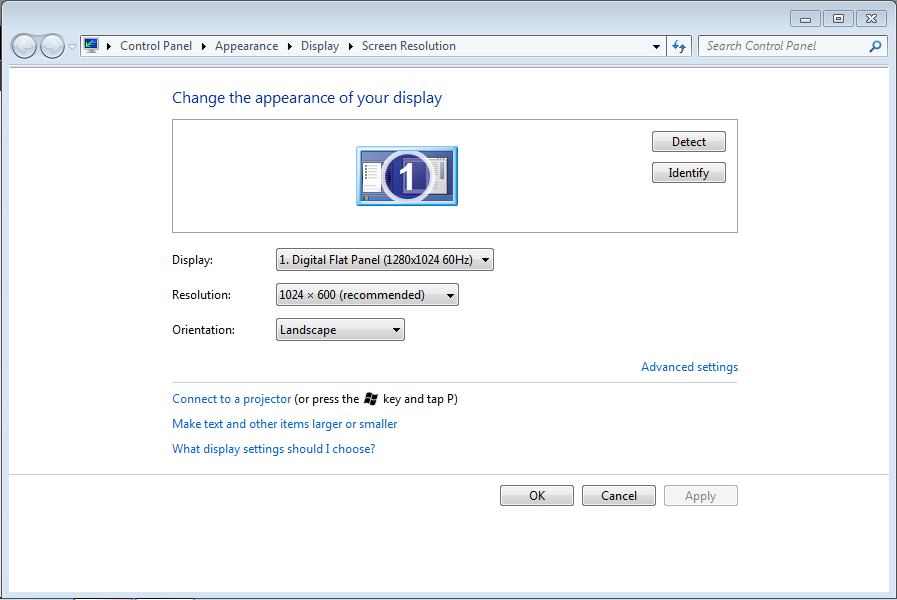Click the 'Display:' label
Image resolution: width=897 pixels, height=600 pixels.
tap(192, 260)
